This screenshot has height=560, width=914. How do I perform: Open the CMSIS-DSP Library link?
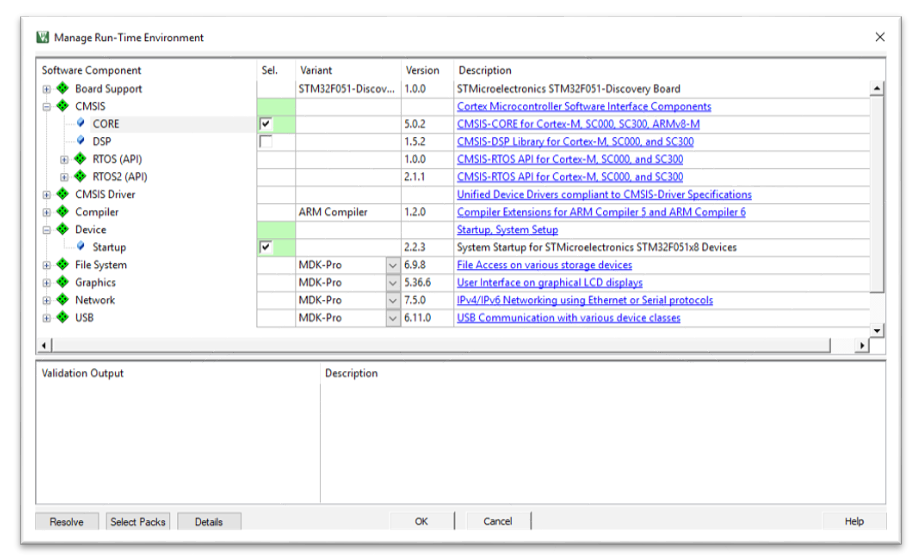point(575,142)
